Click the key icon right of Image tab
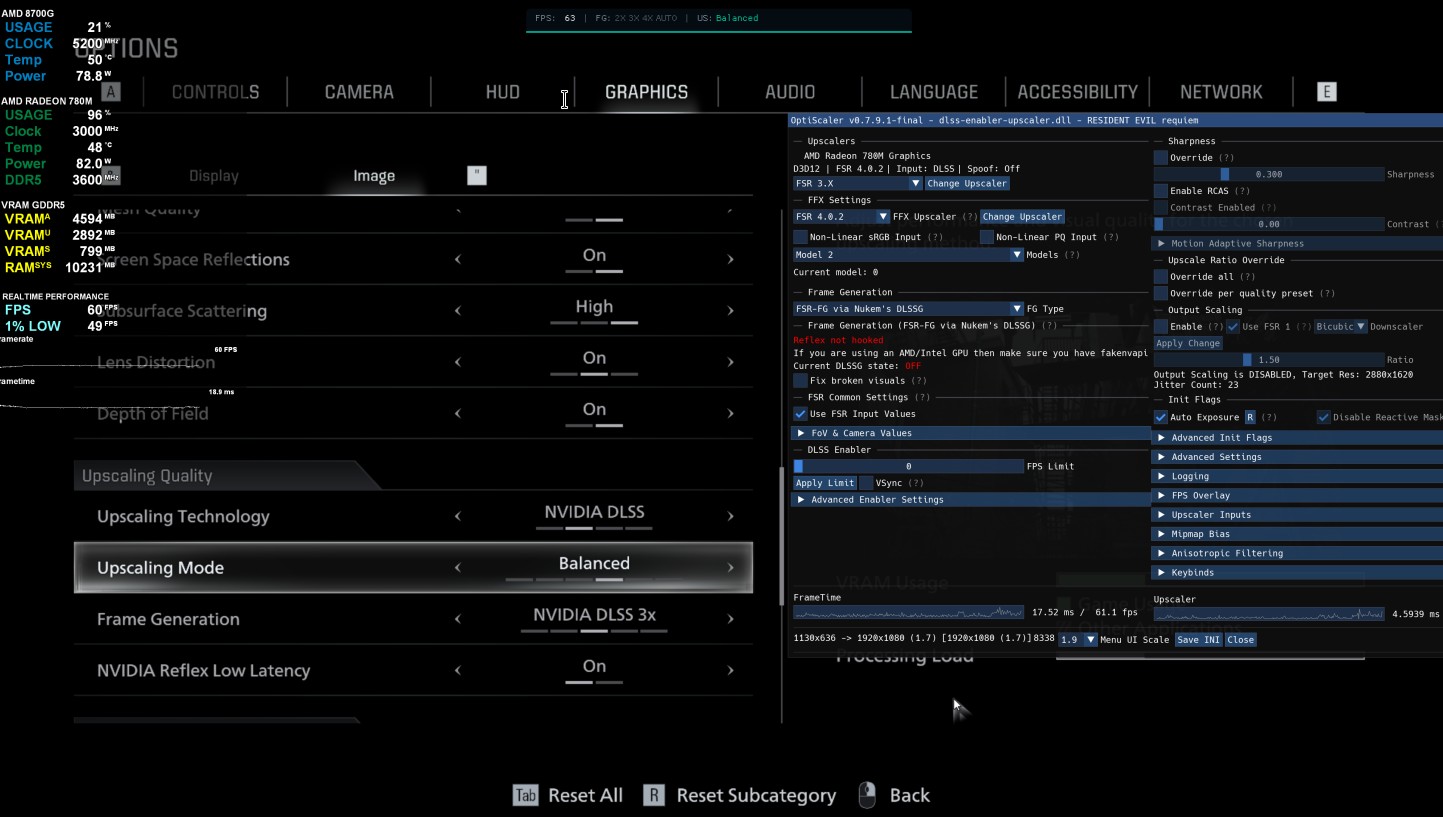 pyautogui.click(x=477, y=175)
